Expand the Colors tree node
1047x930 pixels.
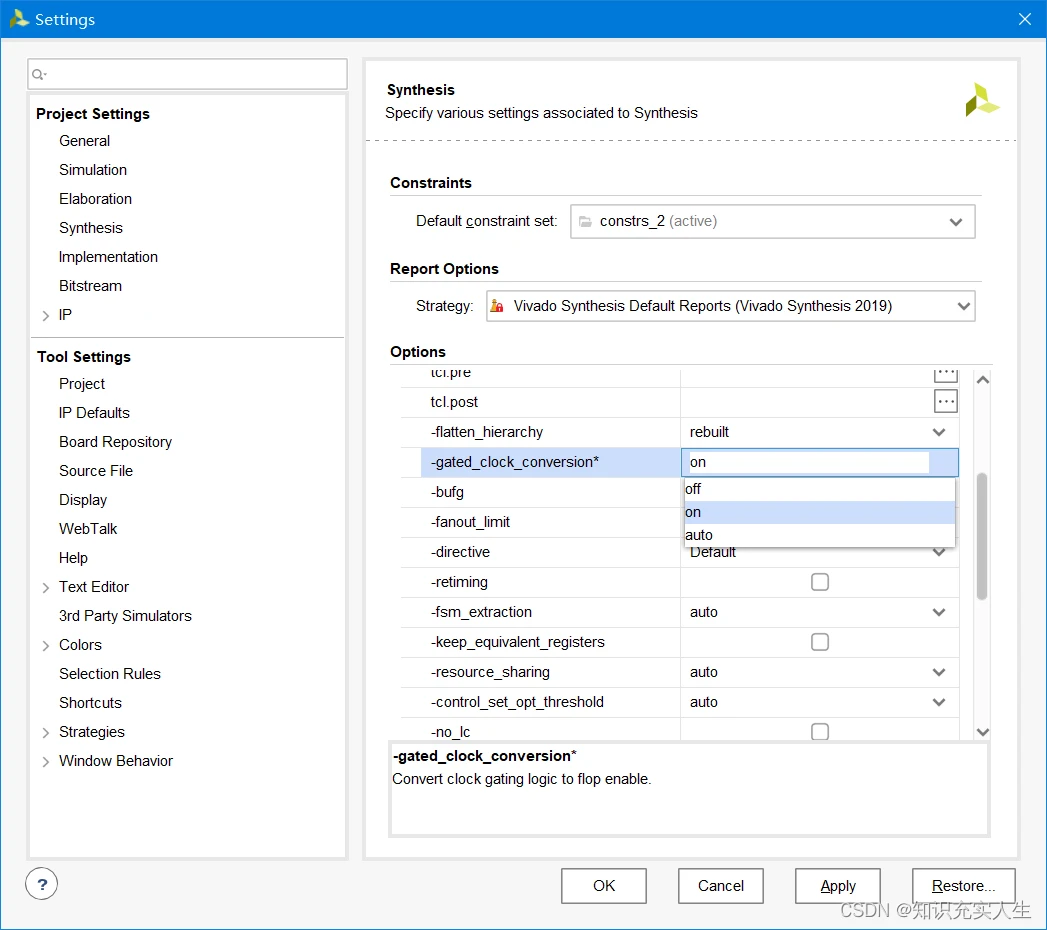pos(45,646)
